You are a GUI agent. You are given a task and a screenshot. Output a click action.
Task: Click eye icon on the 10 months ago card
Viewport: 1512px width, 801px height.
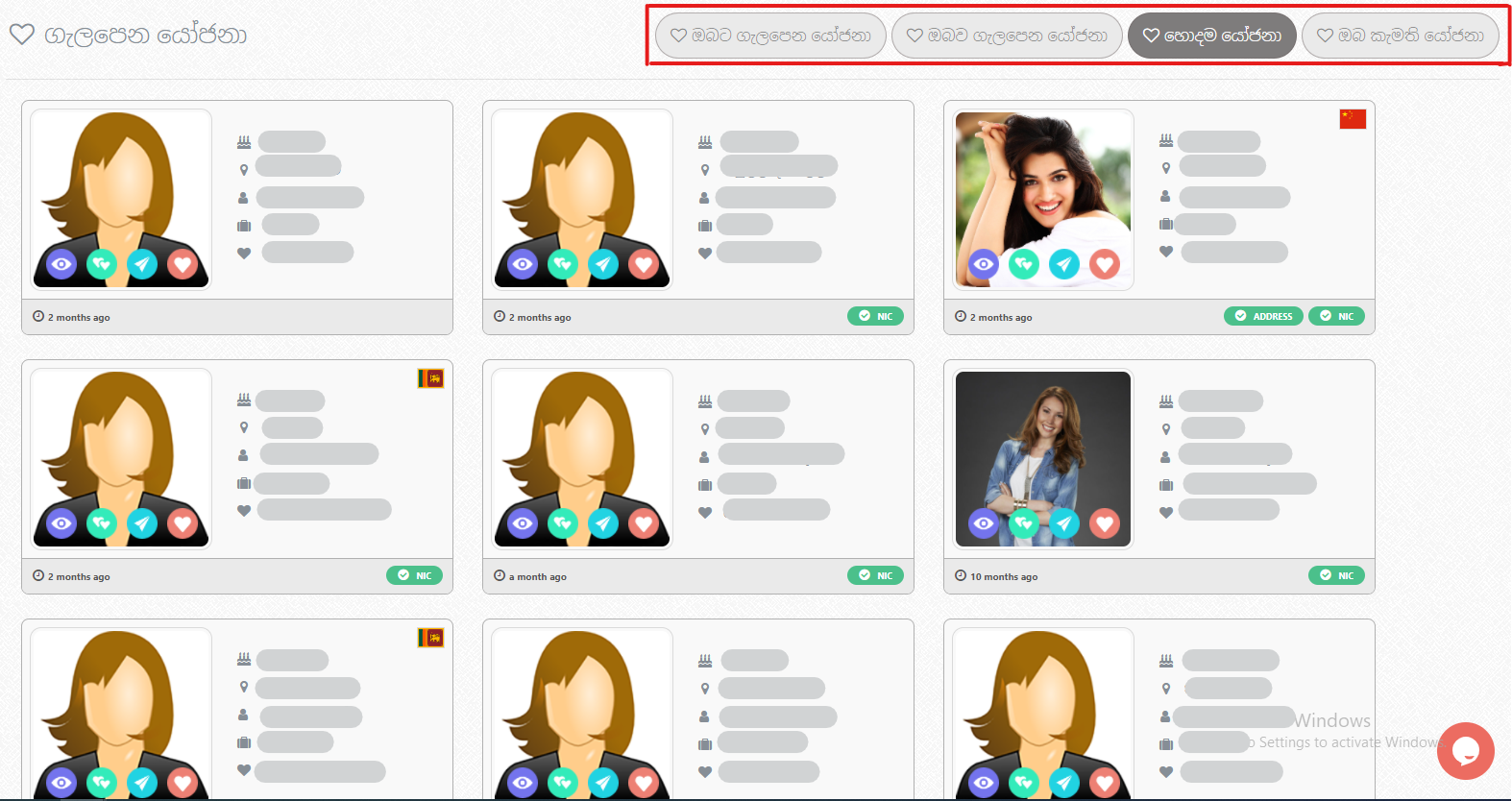coord(984,523)
